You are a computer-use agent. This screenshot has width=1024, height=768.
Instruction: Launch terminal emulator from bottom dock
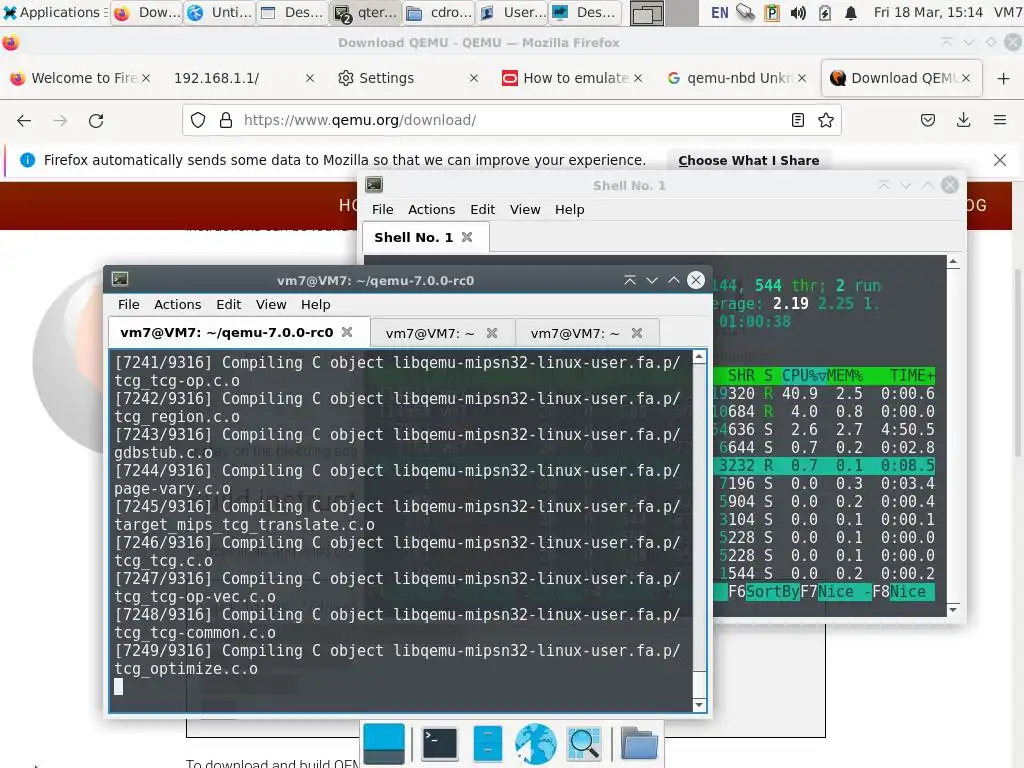(x=440, y=744)
